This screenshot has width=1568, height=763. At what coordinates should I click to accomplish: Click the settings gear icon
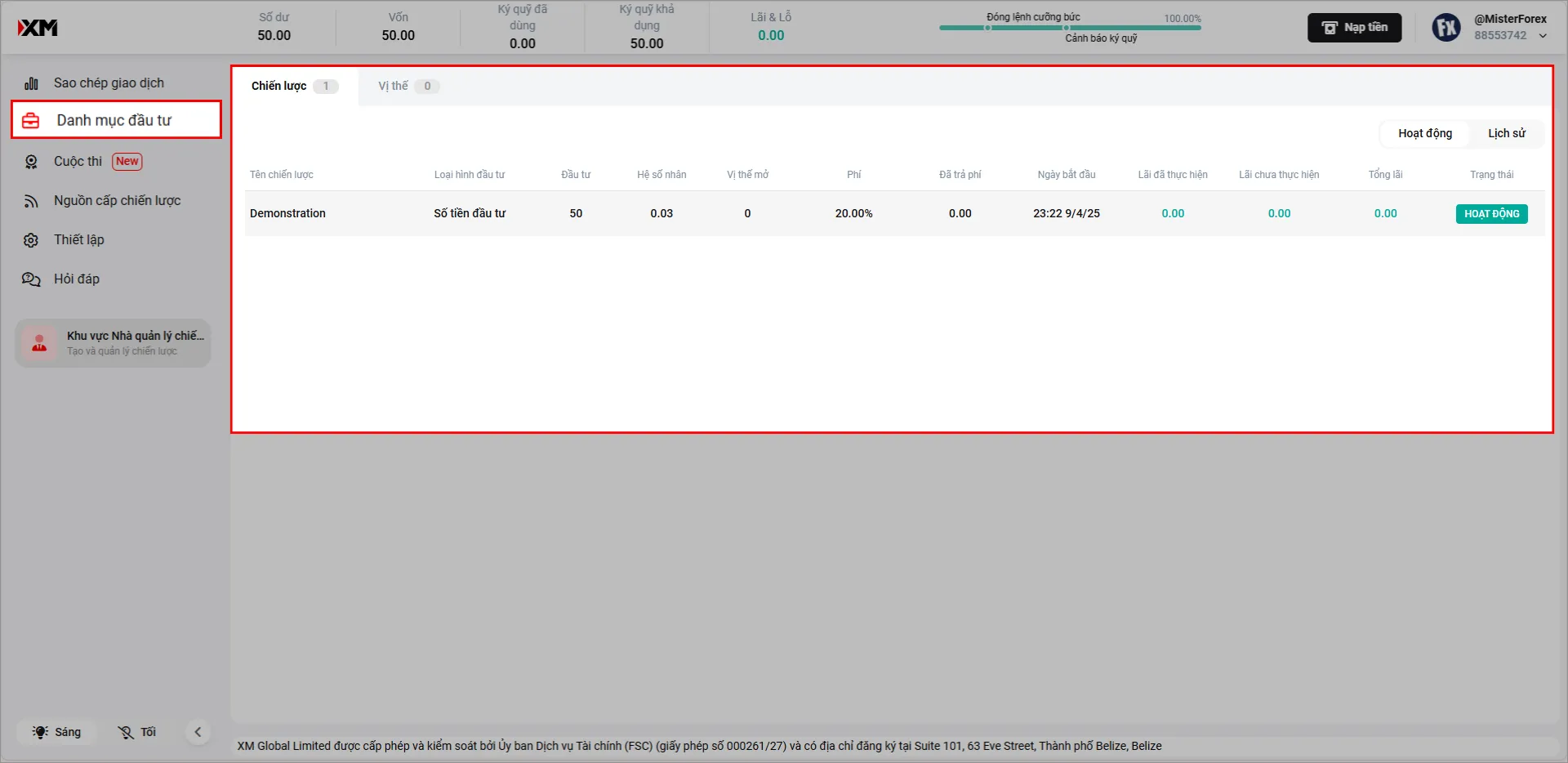[31, 240]
